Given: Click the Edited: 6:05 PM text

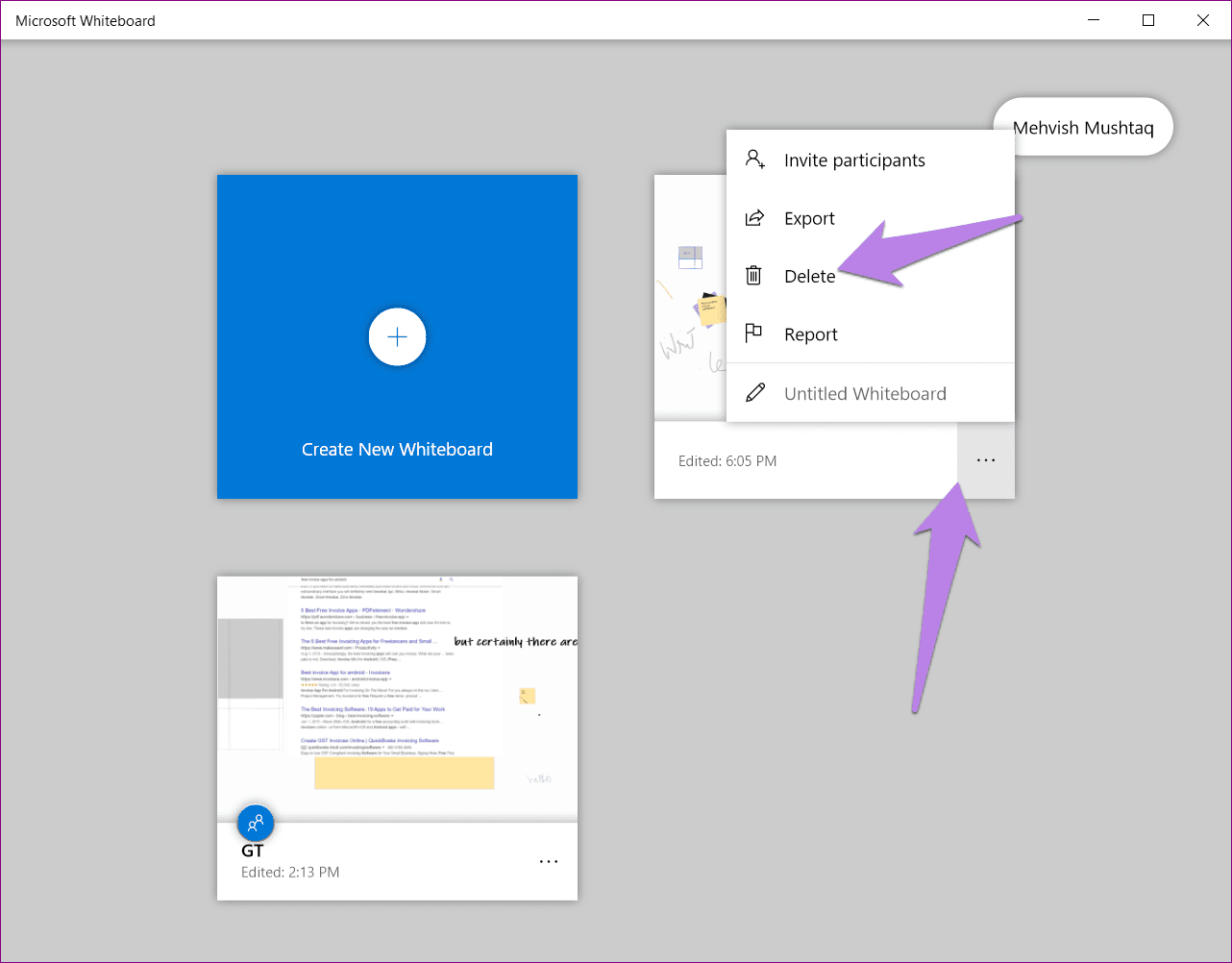Looking at the screenshot, I should click(727, 461).
